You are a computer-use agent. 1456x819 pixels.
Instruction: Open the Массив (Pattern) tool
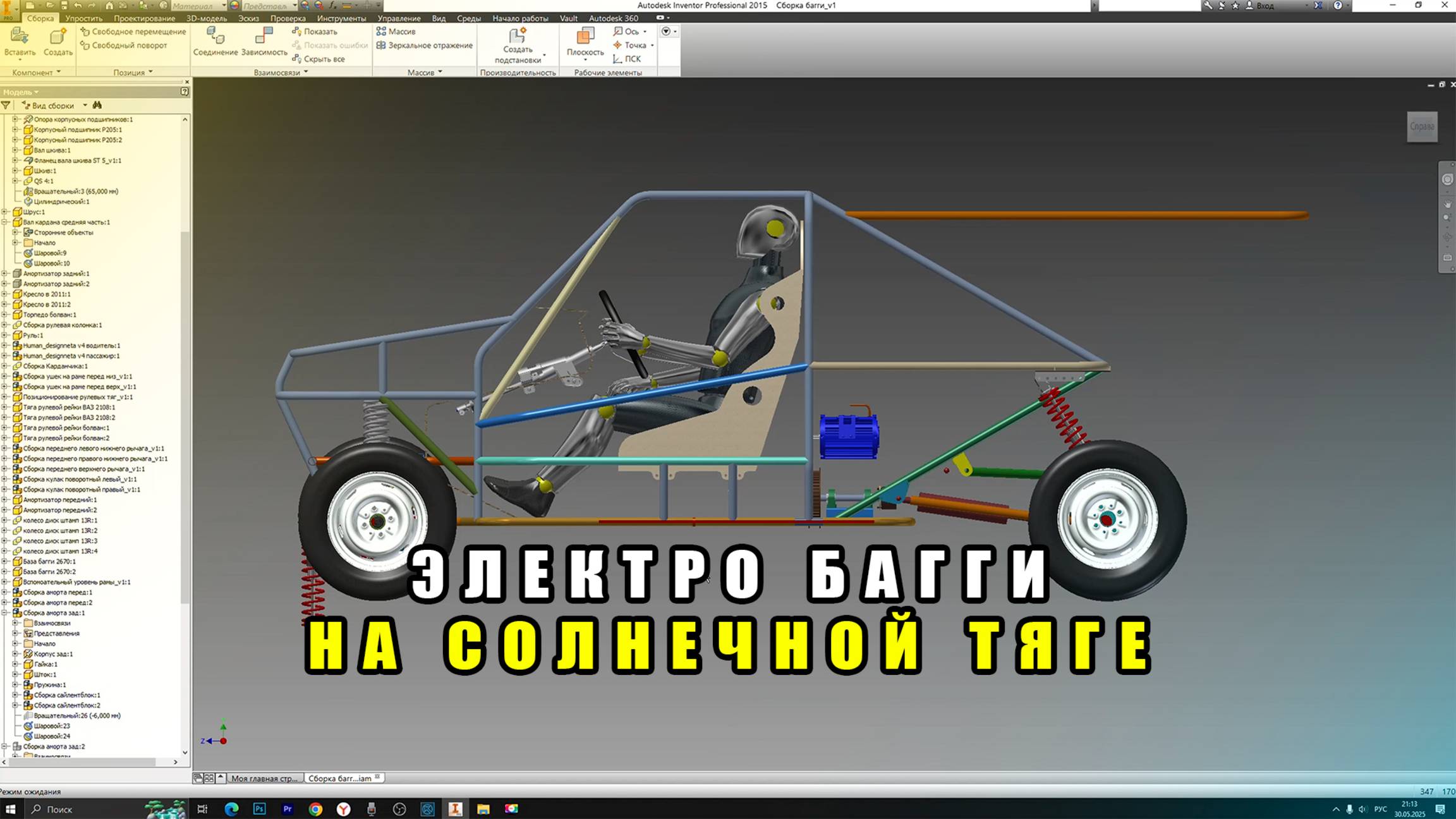click(x=396, y=30)
